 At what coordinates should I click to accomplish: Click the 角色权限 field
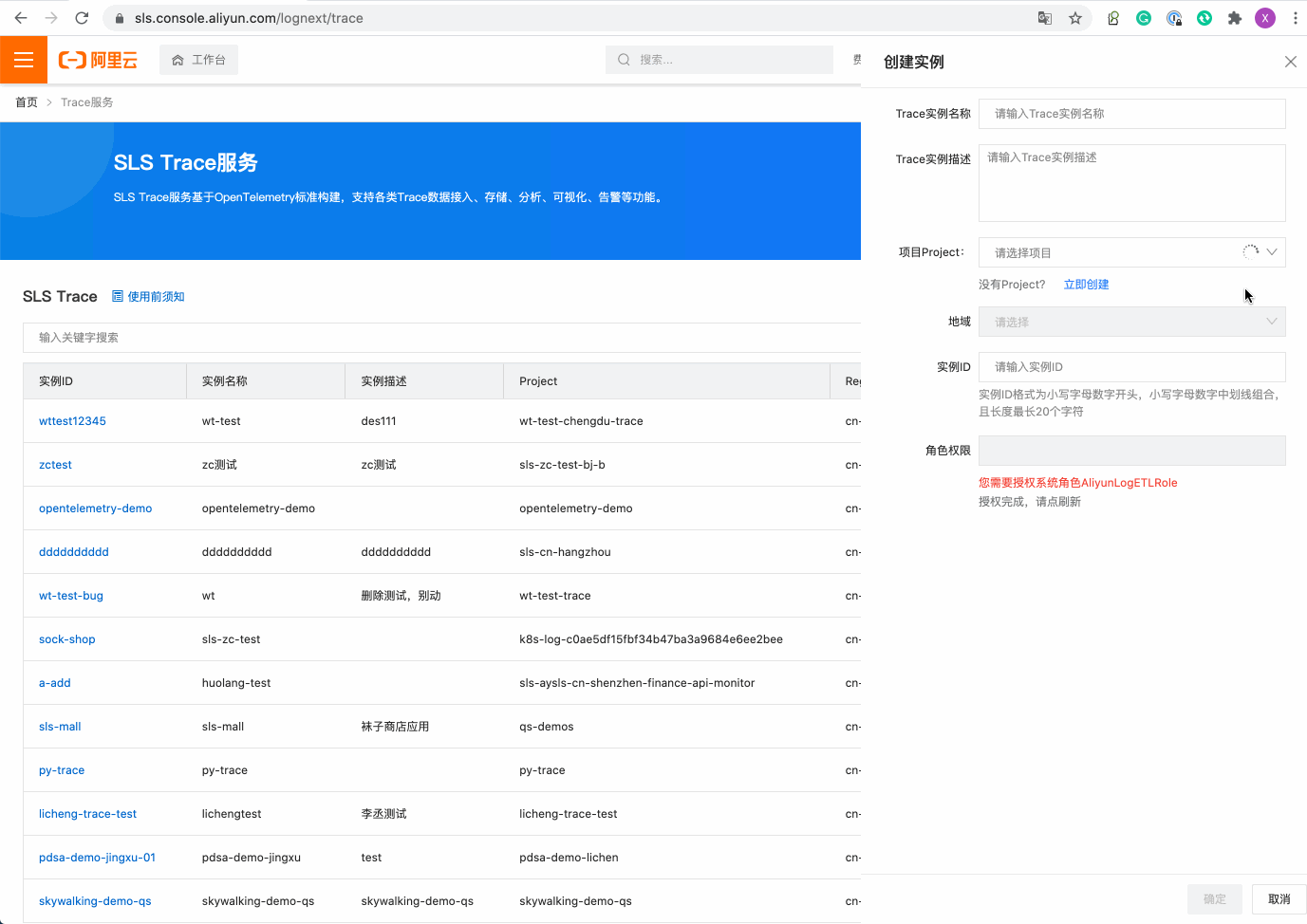pyautogui.click(x=1132, y=451)
